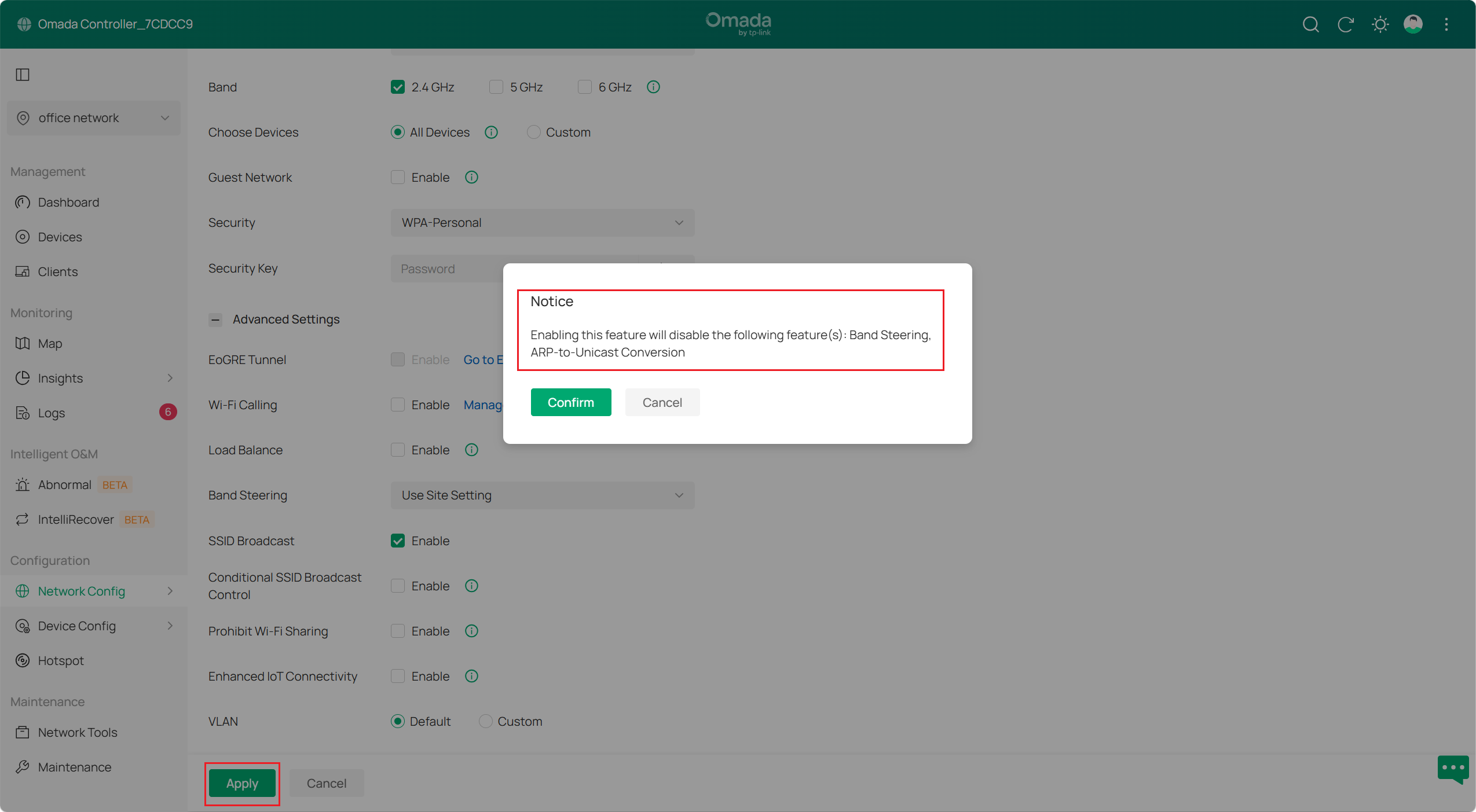The width and height of the screenshot is (1476, 812).
Task: Click the info icon beside 6 GHz
Action: pyautogui.click(x=653, y=87)
